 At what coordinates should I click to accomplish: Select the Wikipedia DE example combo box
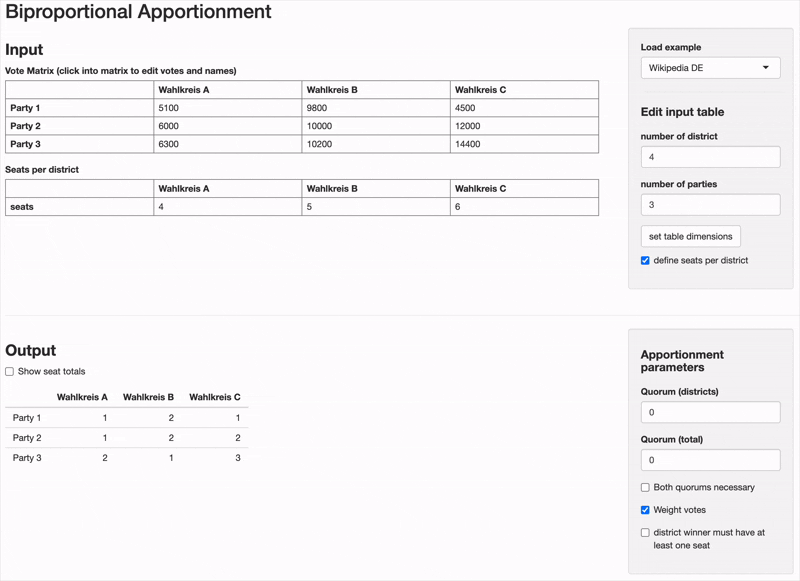[x=700, y=68]
